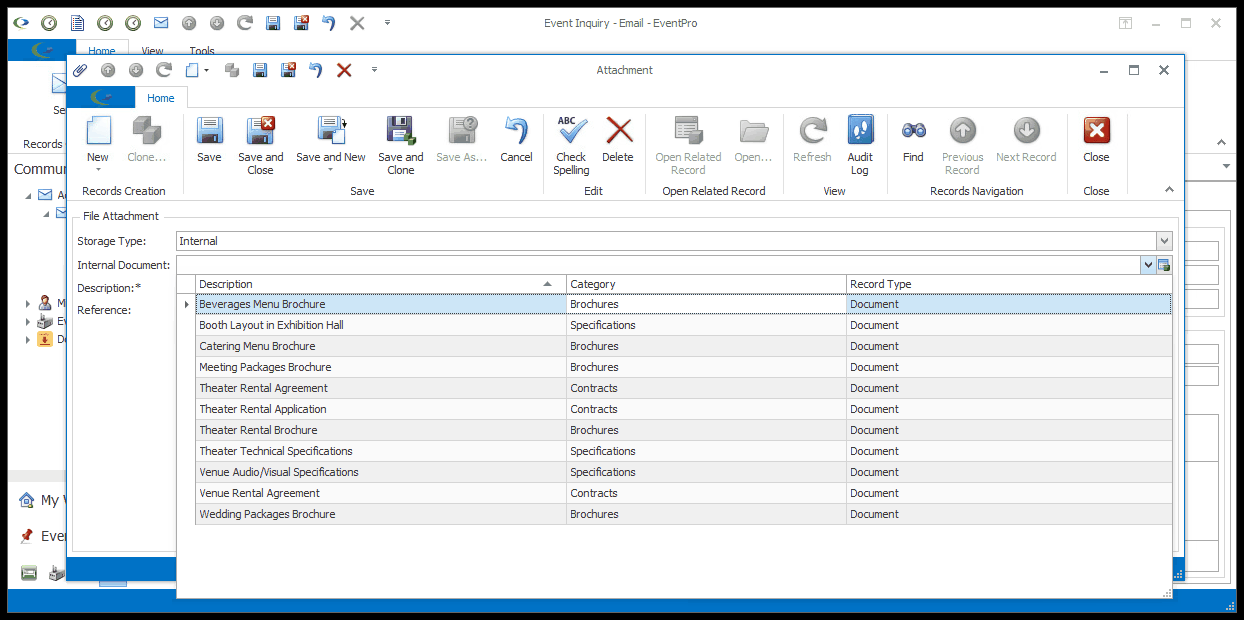Open the Audit Log
This screenshot has width=1244, height=620.
[x=860, y=145]
